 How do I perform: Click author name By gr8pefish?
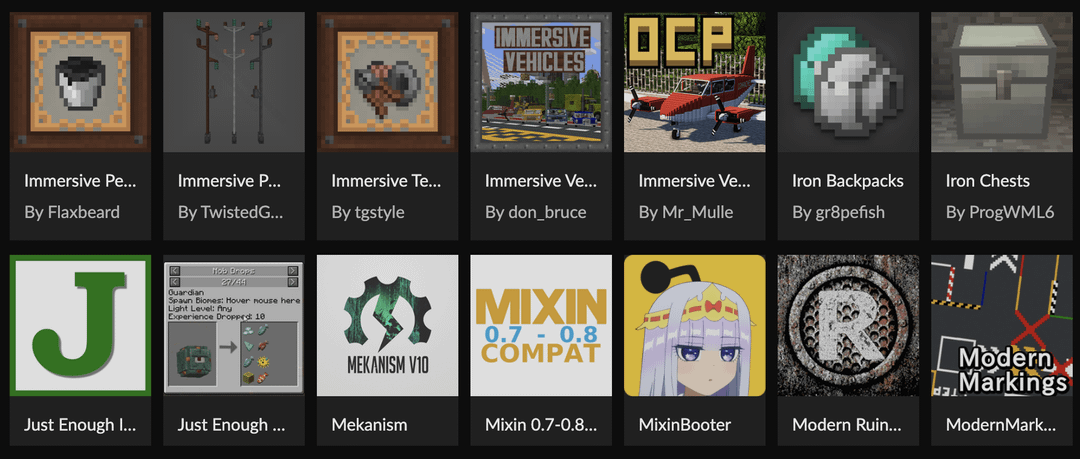tap(838, 212)
